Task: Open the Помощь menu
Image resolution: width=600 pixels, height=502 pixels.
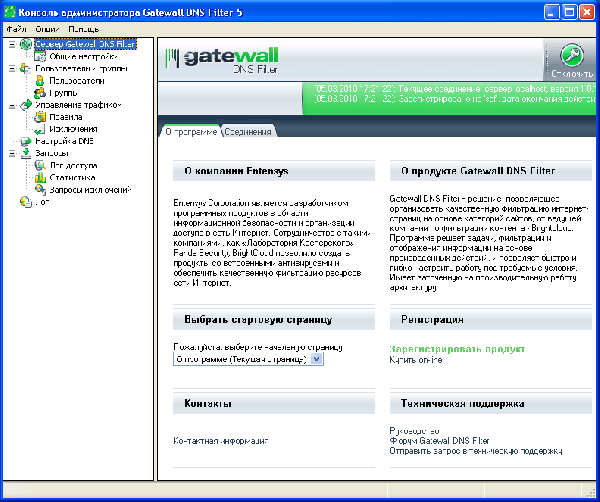Action: click(x=84, y=29)
